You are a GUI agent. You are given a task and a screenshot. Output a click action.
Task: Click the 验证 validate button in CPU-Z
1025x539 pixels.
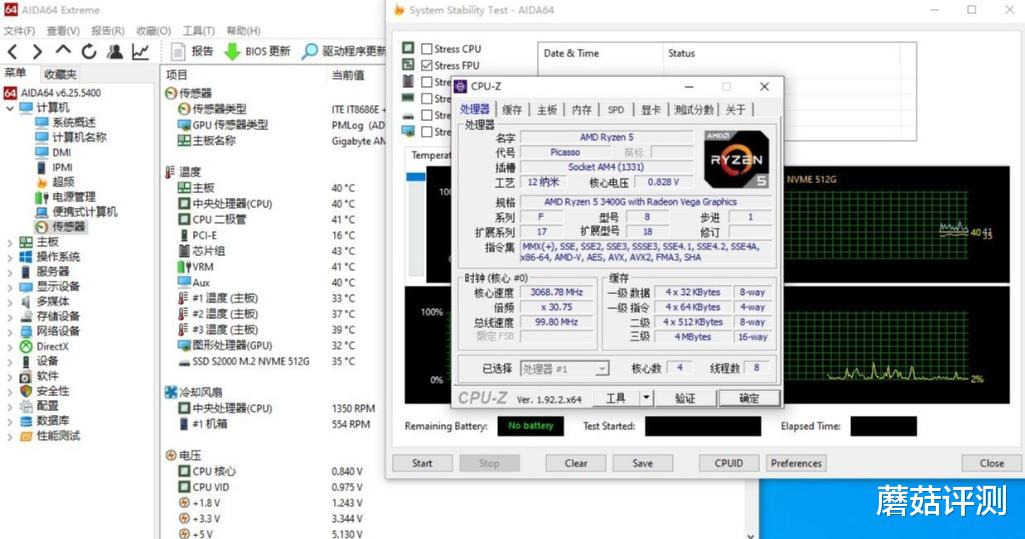(x=685, y=398)
